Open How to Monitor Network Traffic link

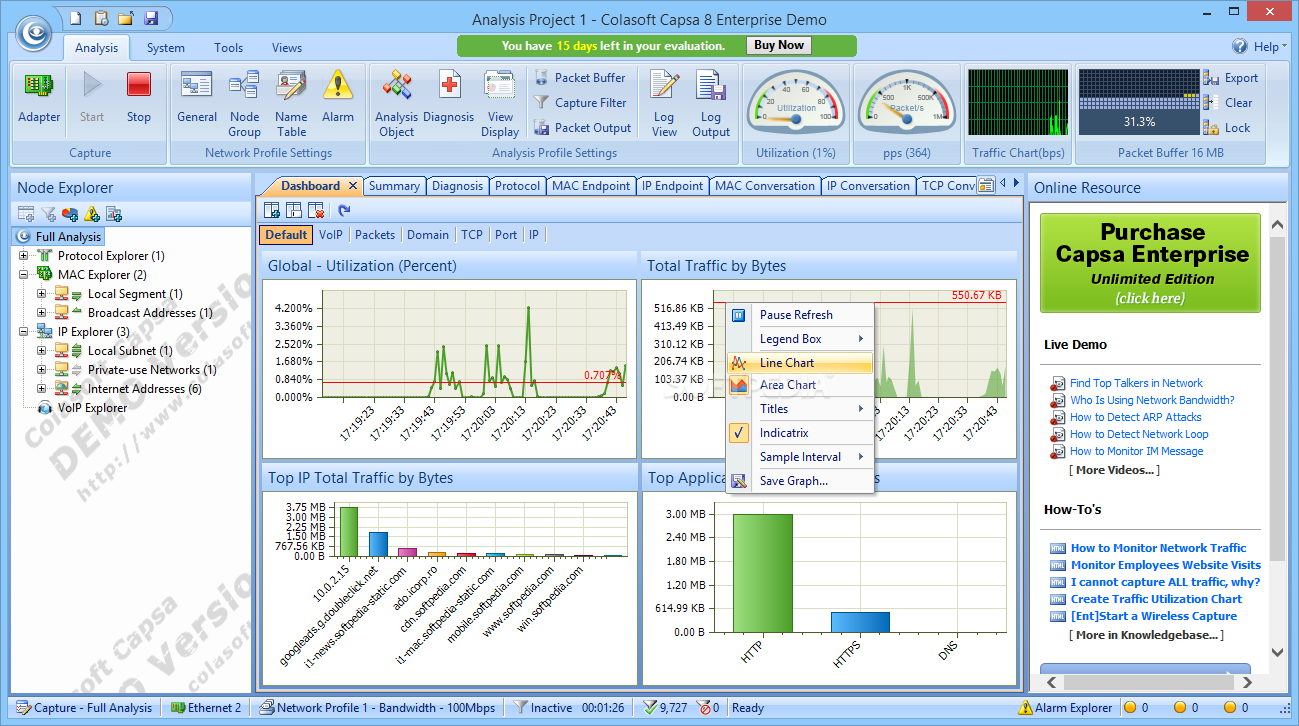[1158, 548]
